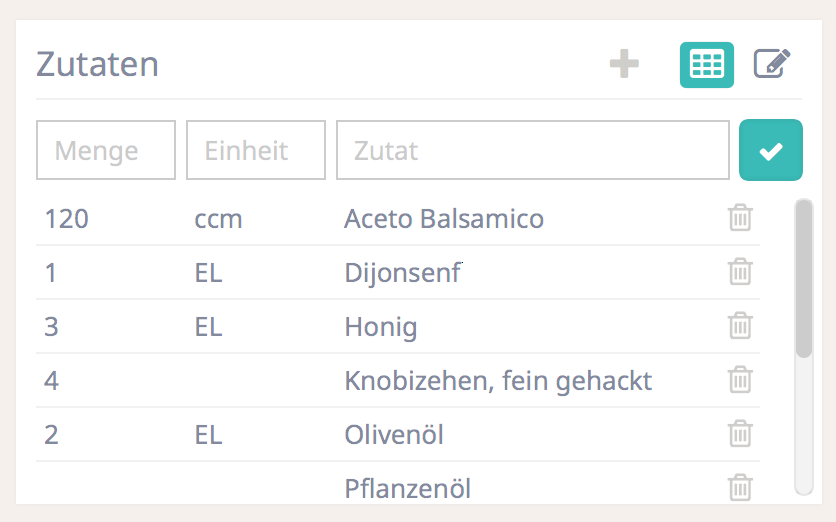Delete the Dijonsenf ingredient

tap(740, 272)
